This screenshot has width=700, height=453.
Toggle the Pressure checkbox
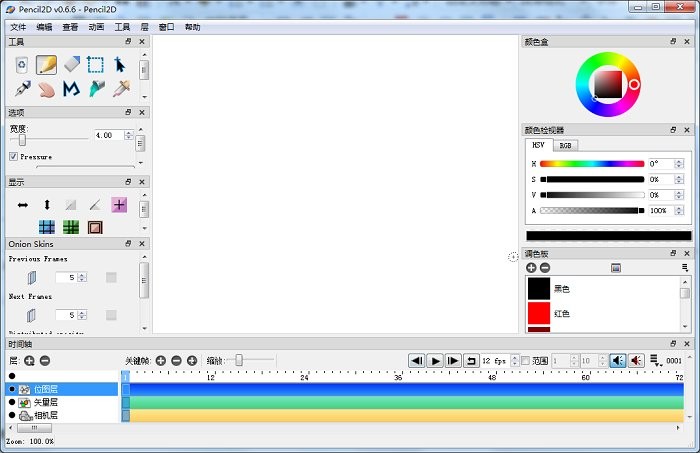pyautogui.click(x=13, y=157)
